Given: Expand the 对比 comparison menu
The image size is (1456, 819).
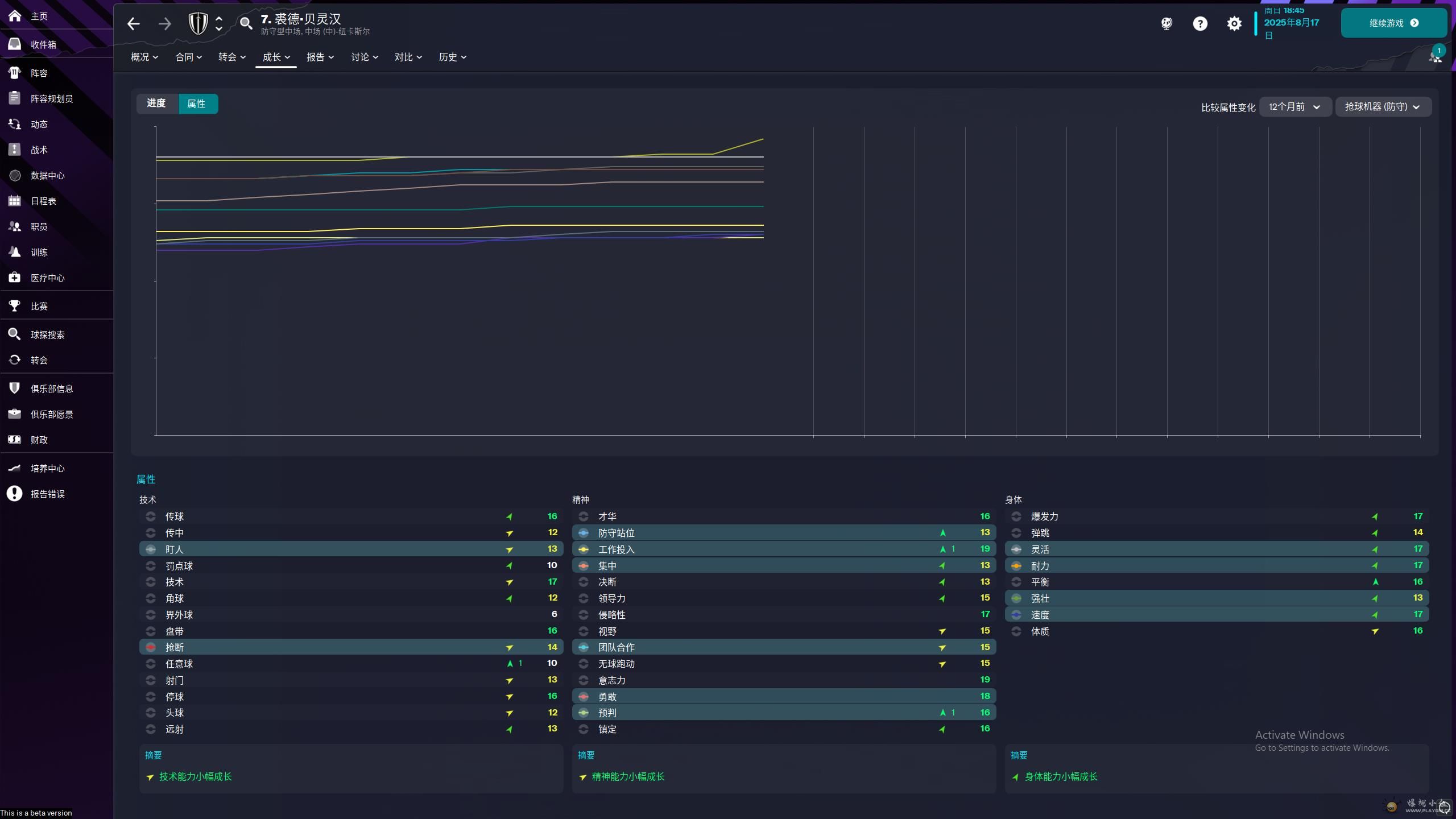Looking at the screenshot, I should click(x=408, y=57).
